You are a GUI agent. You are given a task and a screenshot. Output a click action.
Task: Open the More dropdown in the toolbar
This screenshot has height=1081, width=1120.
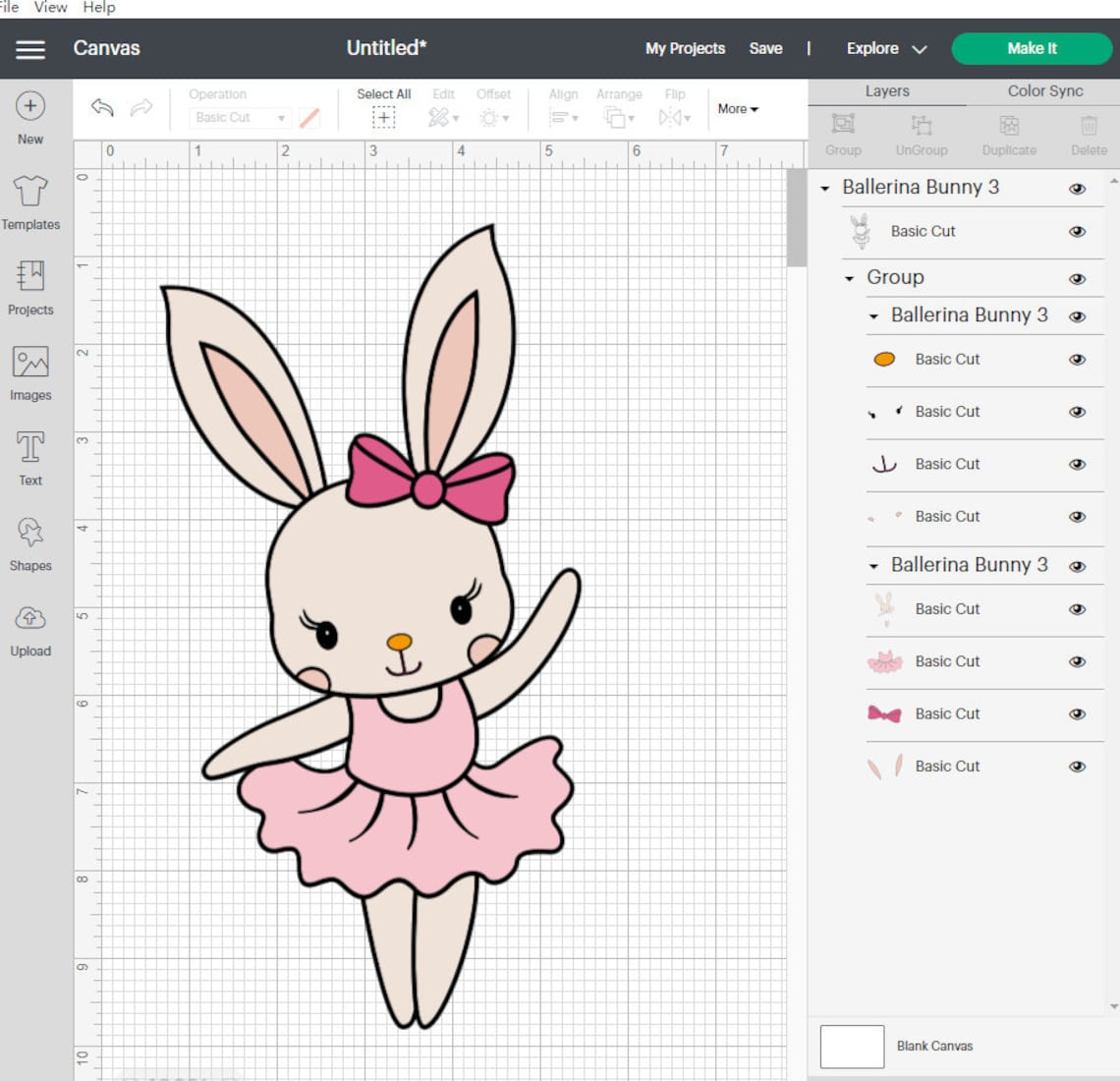(x=737, y=109)
